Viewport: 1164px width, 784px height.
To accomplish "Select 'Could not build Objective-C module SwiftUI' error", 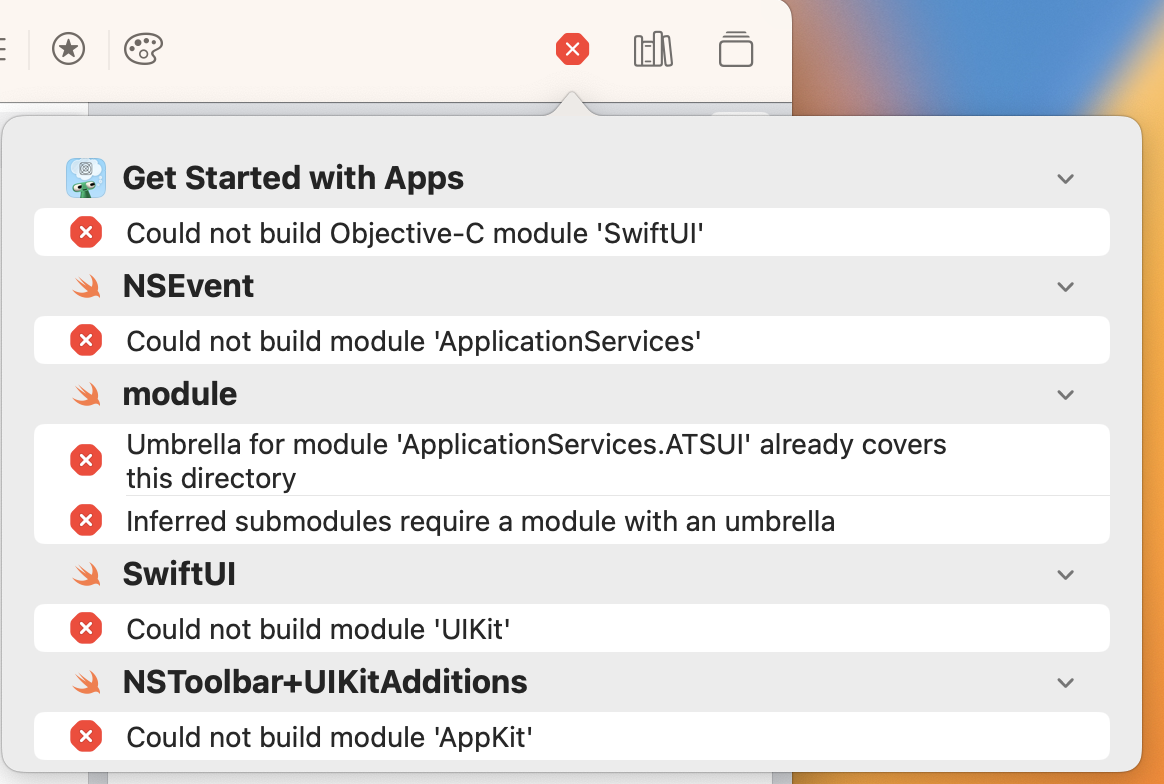I will coord(572,232).
